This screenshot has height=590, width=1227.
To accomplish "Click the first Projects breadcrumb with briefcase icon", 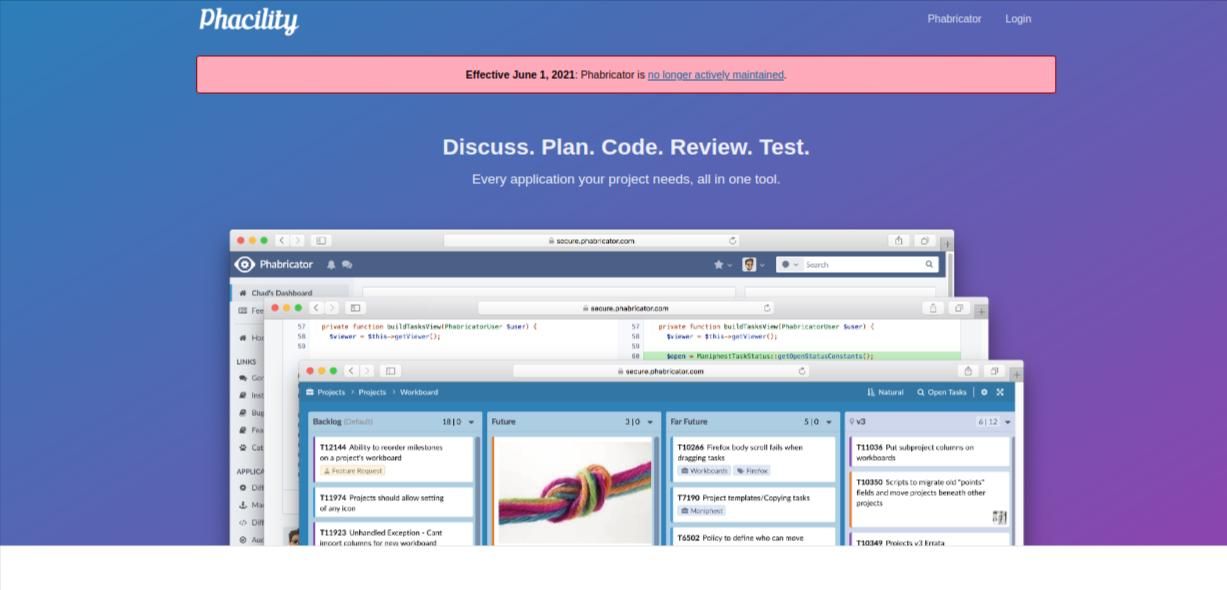I will pos(325,392).
